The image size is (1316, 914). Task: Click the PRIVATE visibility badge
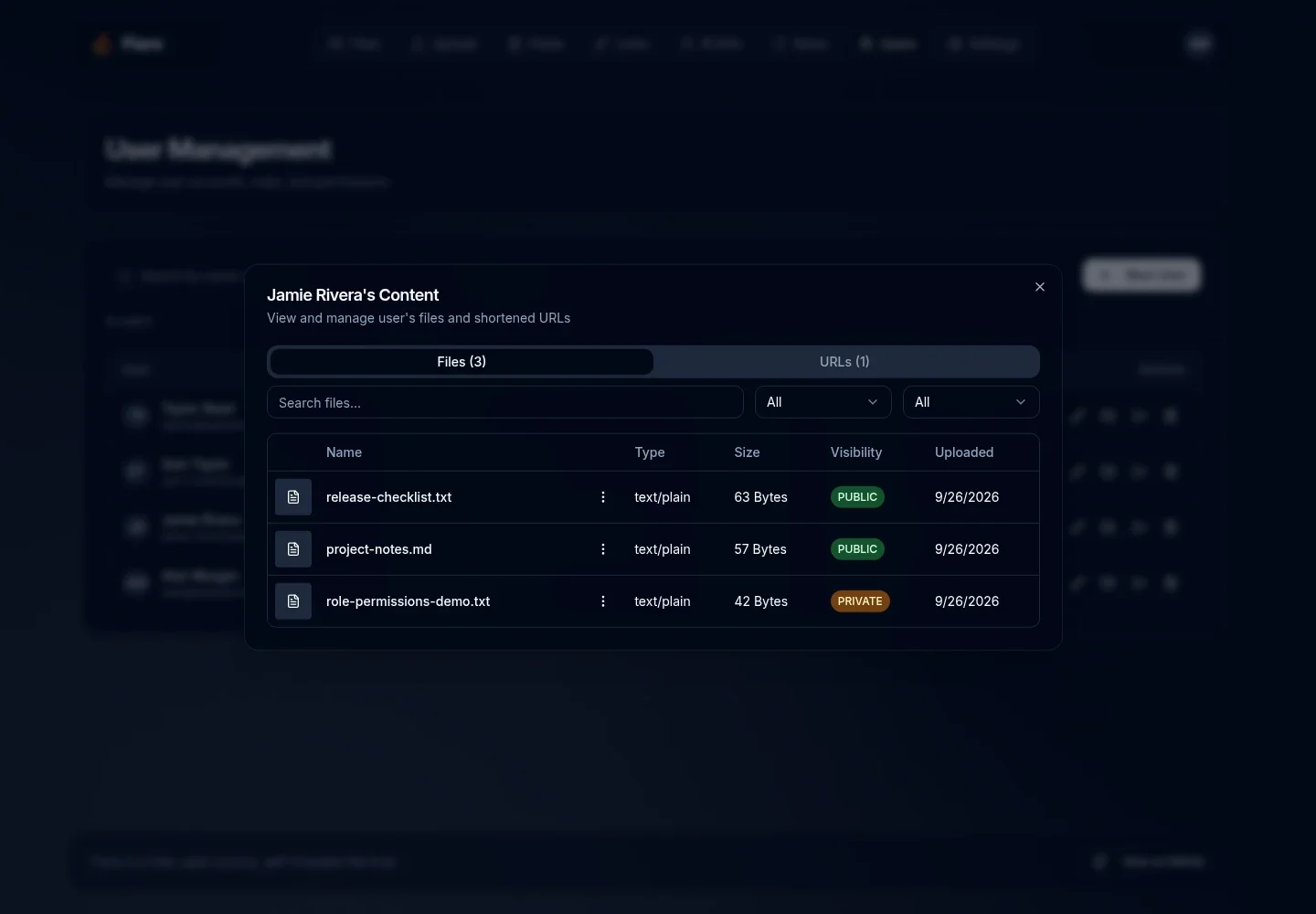pos(860,601)
